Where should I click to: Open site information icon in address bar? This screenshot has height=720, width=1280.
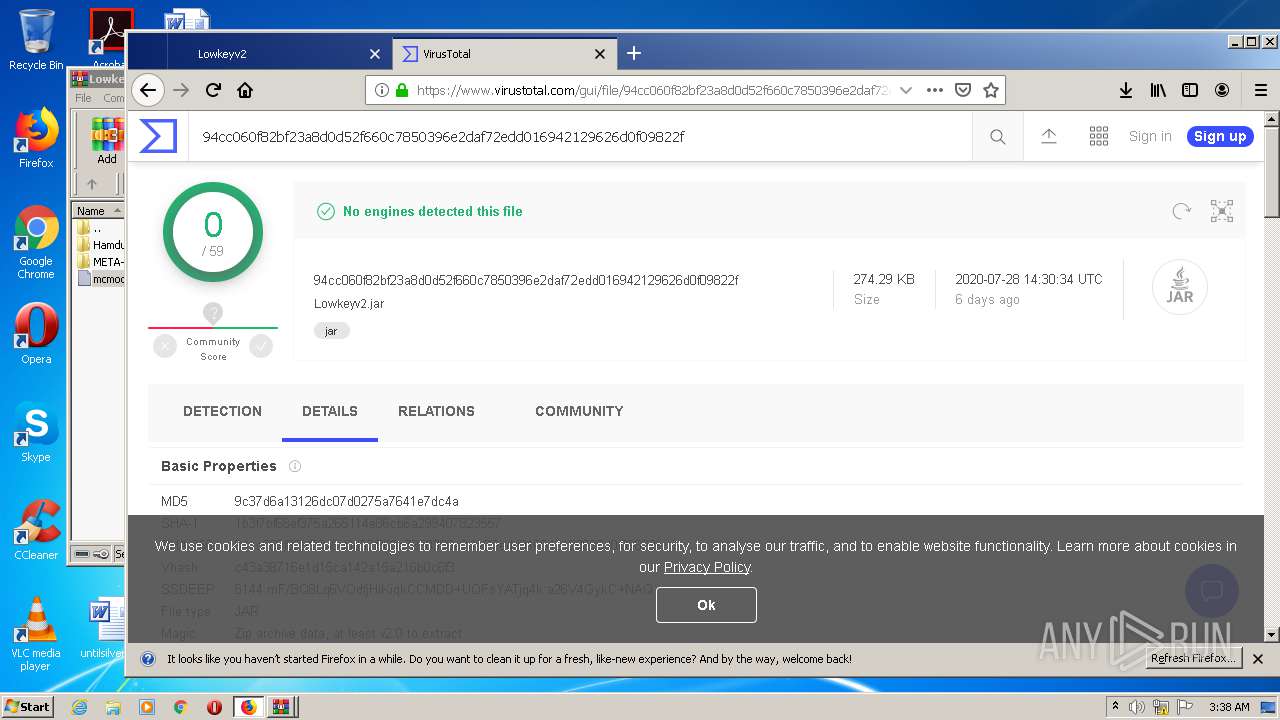(382, 90)
